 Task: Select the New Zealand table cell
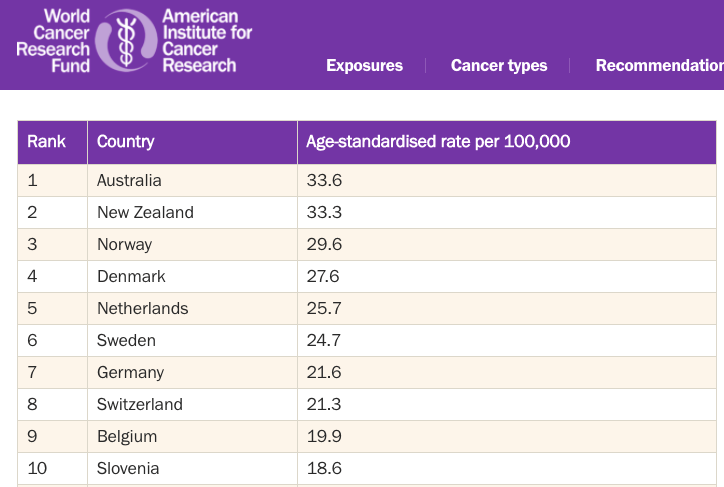(x=145, y=213)
